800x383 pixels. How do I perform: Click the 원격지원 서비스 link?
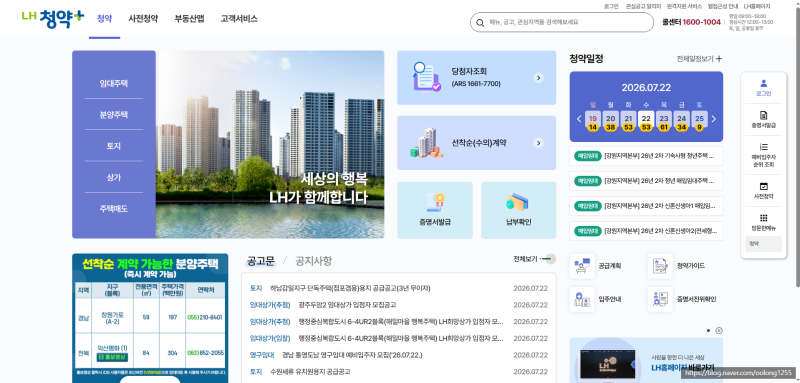684,6
